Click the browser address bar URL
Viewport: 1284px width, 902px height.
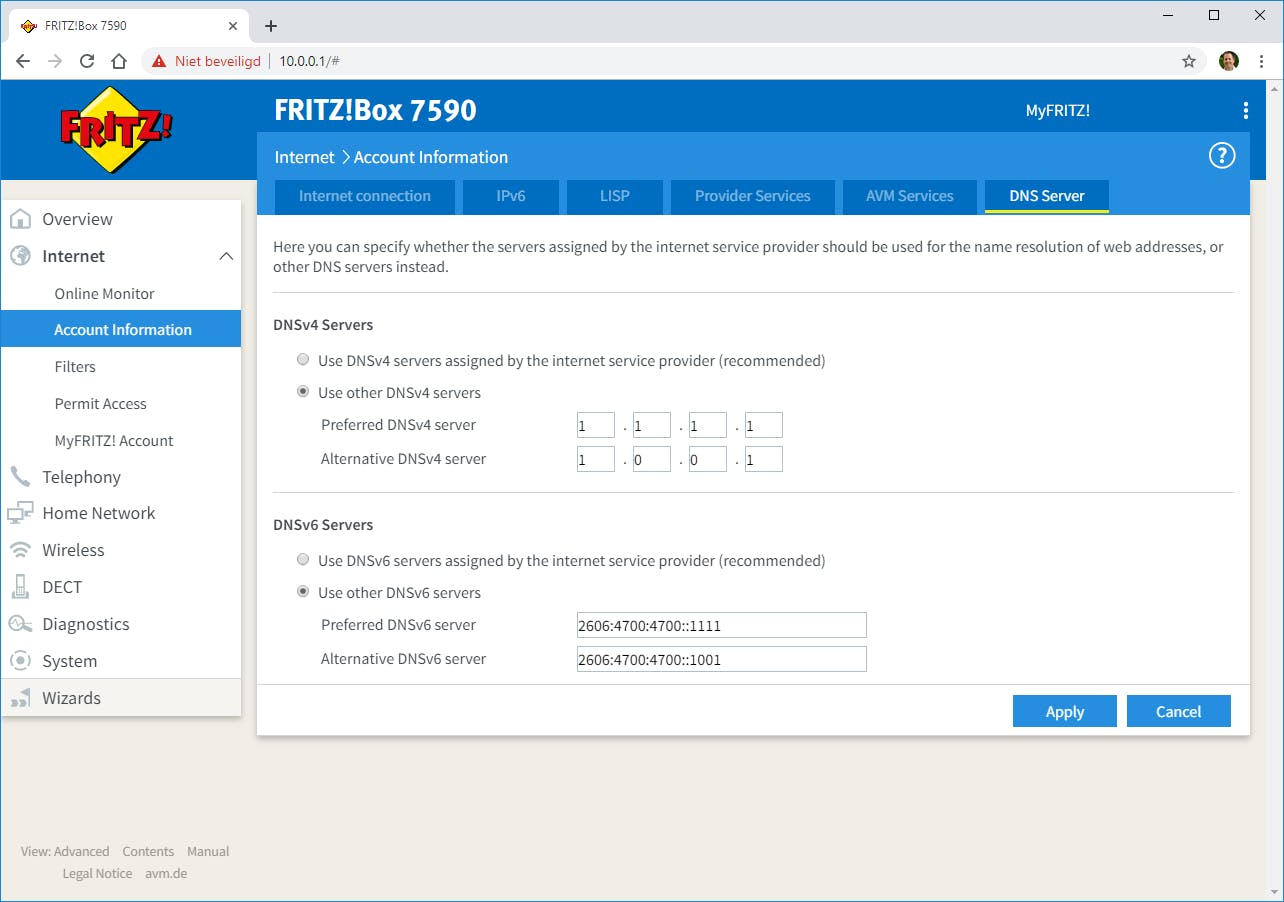click(x=309, y=61)
